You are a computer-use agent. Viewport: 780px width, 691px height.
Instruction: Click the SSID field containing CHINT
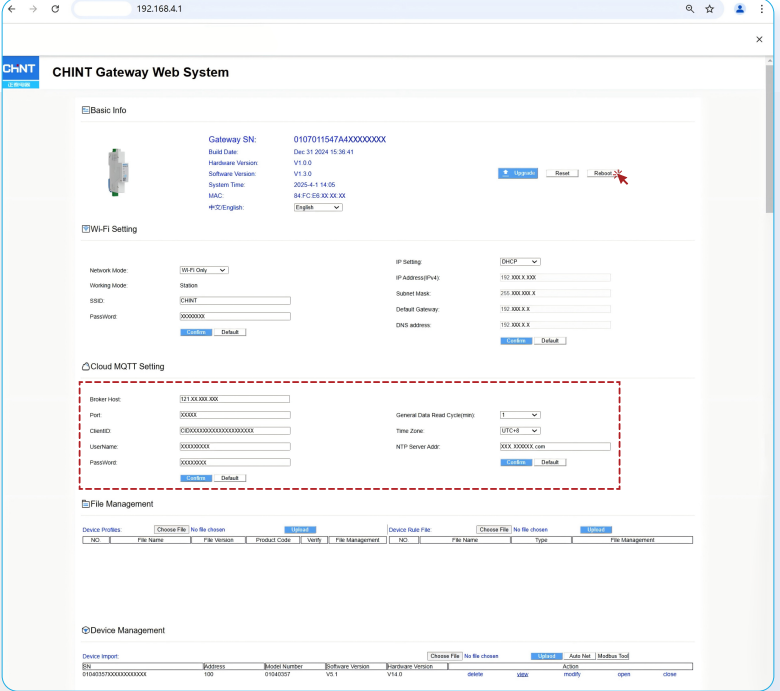click(x=235, y=300)
